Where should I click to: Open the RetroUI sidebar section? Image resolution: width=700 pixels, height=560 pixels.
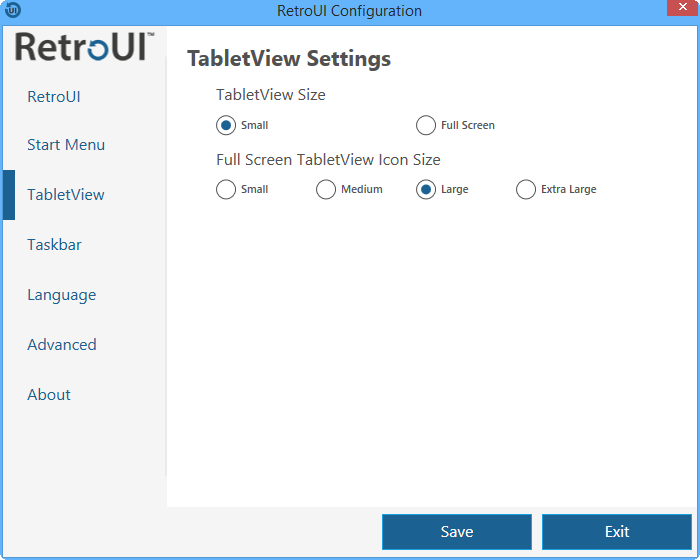click(54, 96)
